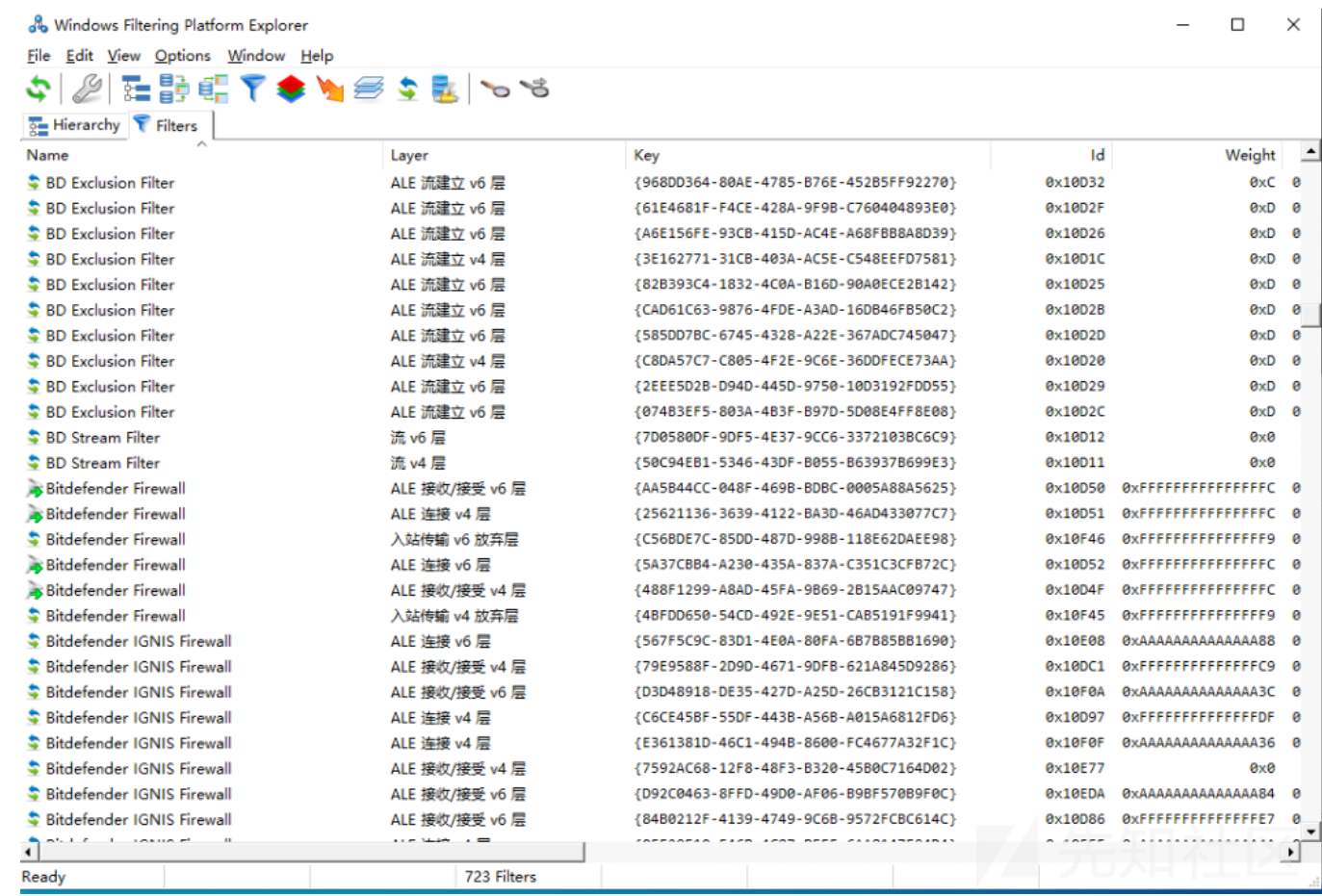Switch to the Hierarchy tab
This screenshot has height=896, width=1322.
[x=74, y=125]
